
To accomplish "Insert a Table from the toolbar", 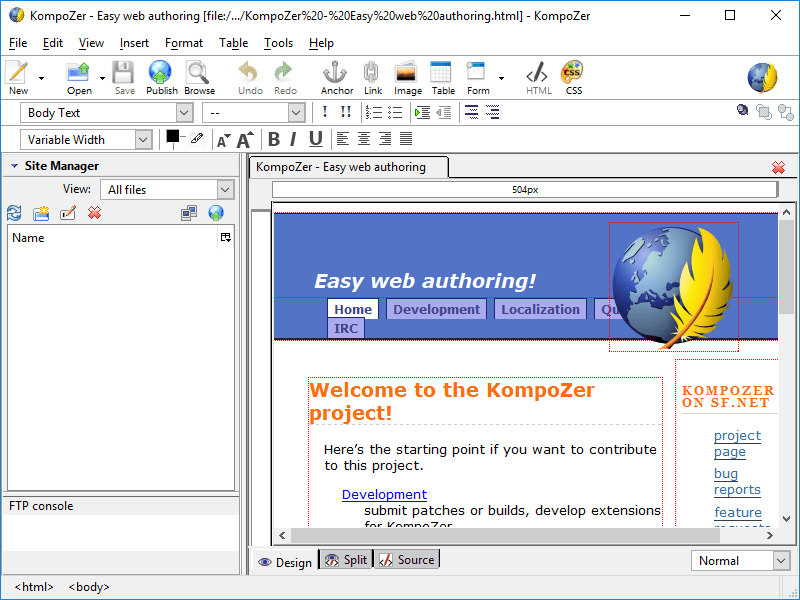I will pos(441,72).
